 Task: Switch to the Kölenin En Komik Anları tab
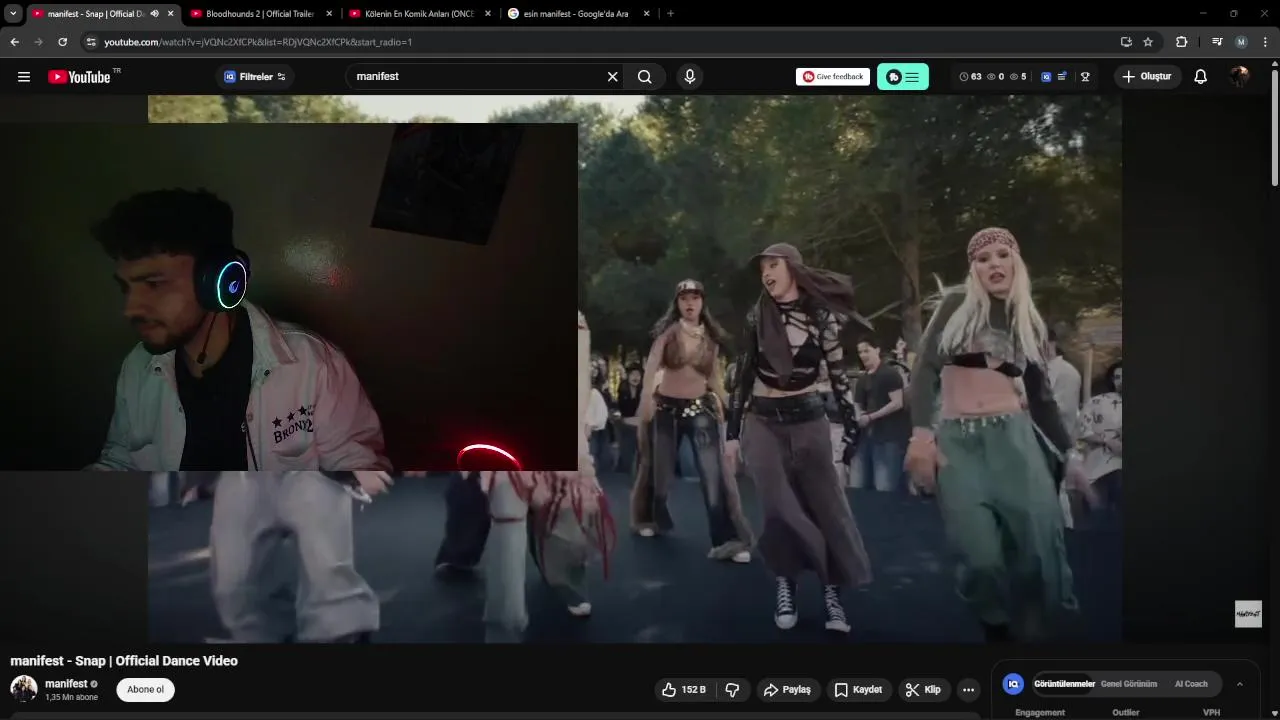click(x=419, y=14)
